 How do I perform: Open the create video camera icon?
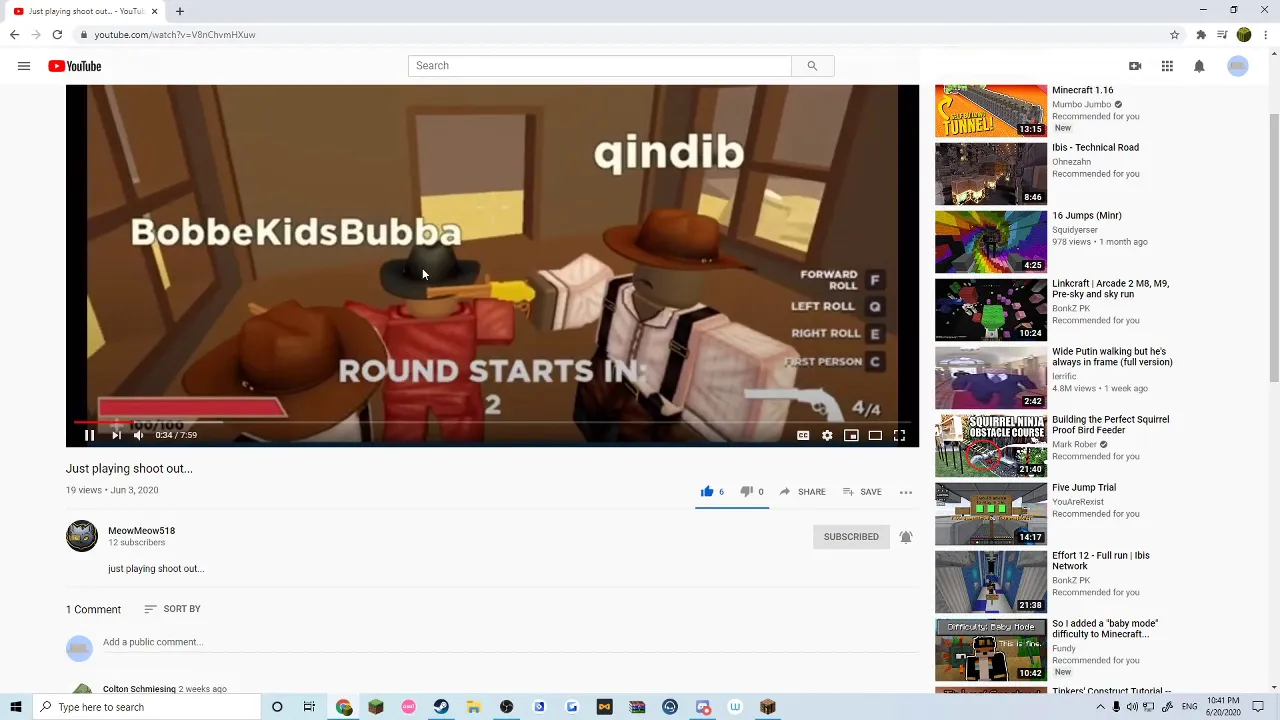tap(1135, 66)
